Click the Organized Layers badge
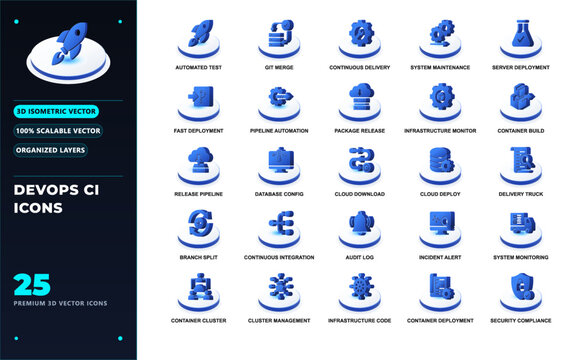 click(x=50, y=150)
